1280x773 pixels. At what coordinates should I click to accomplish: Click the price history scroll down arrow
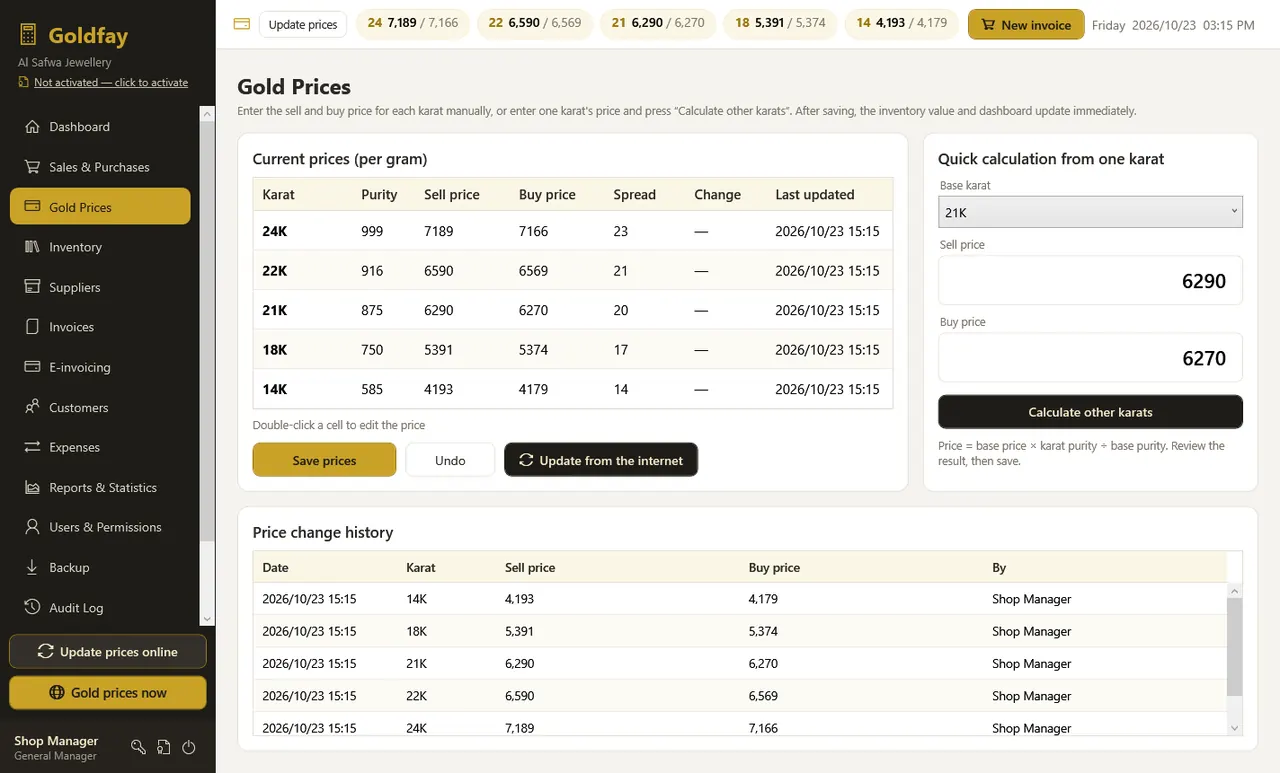coord(1234,728)
